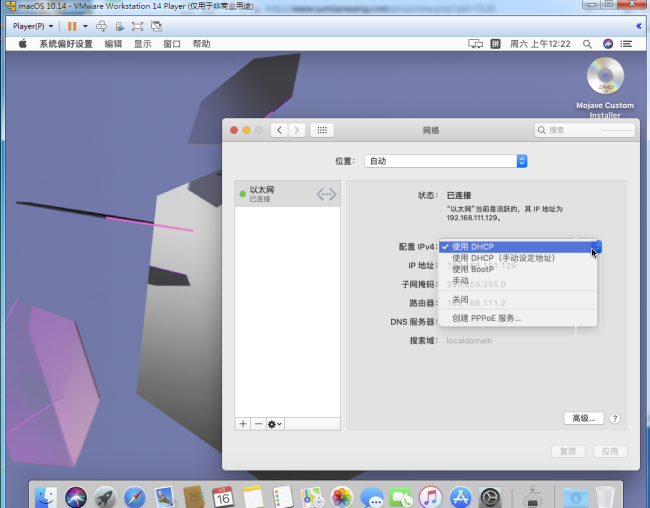This screenshot has height=508, width=650.
Task: Open Messages bubble icon in Dock
Action: 371,497
